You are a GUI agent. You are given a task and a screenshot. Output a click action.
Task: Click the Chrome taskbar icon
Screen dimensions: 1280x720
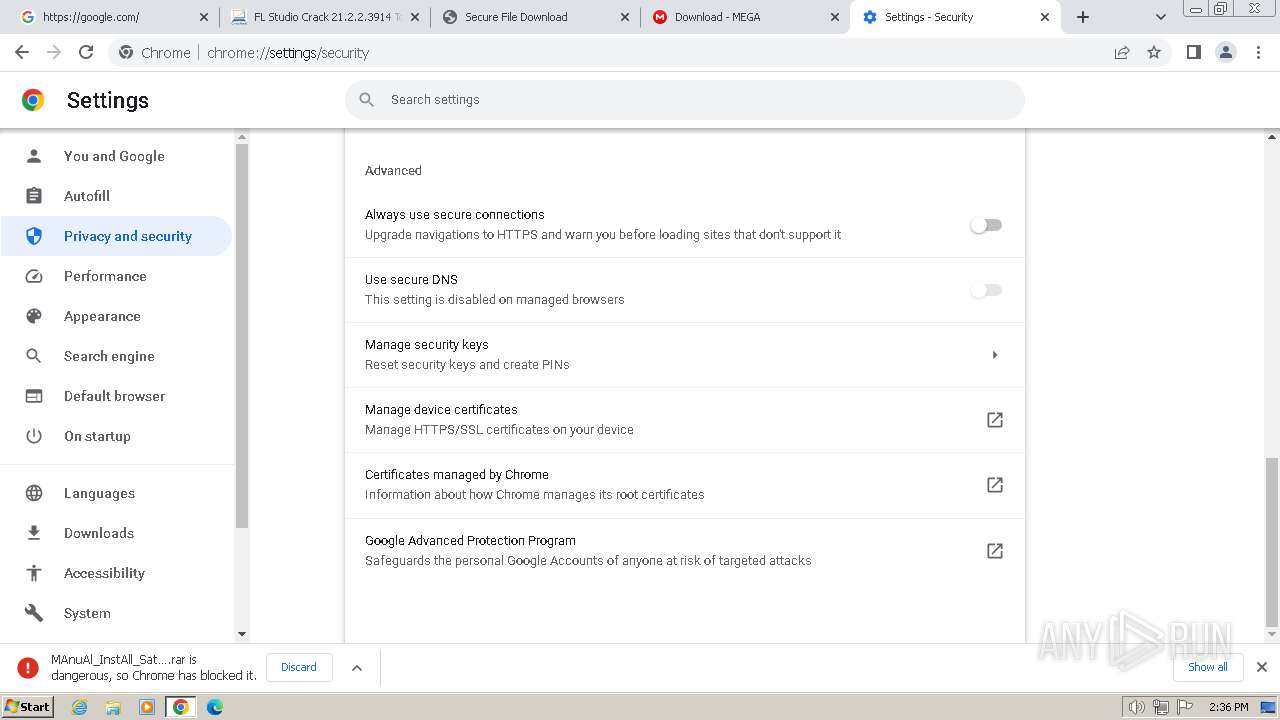181,707
